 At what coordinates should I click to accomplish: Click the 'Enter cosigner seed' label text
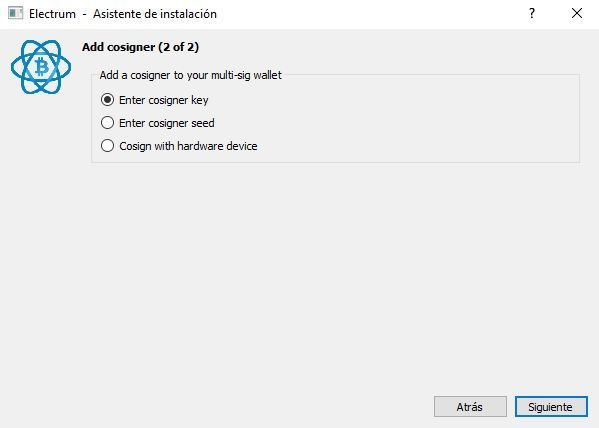[167, 123]
